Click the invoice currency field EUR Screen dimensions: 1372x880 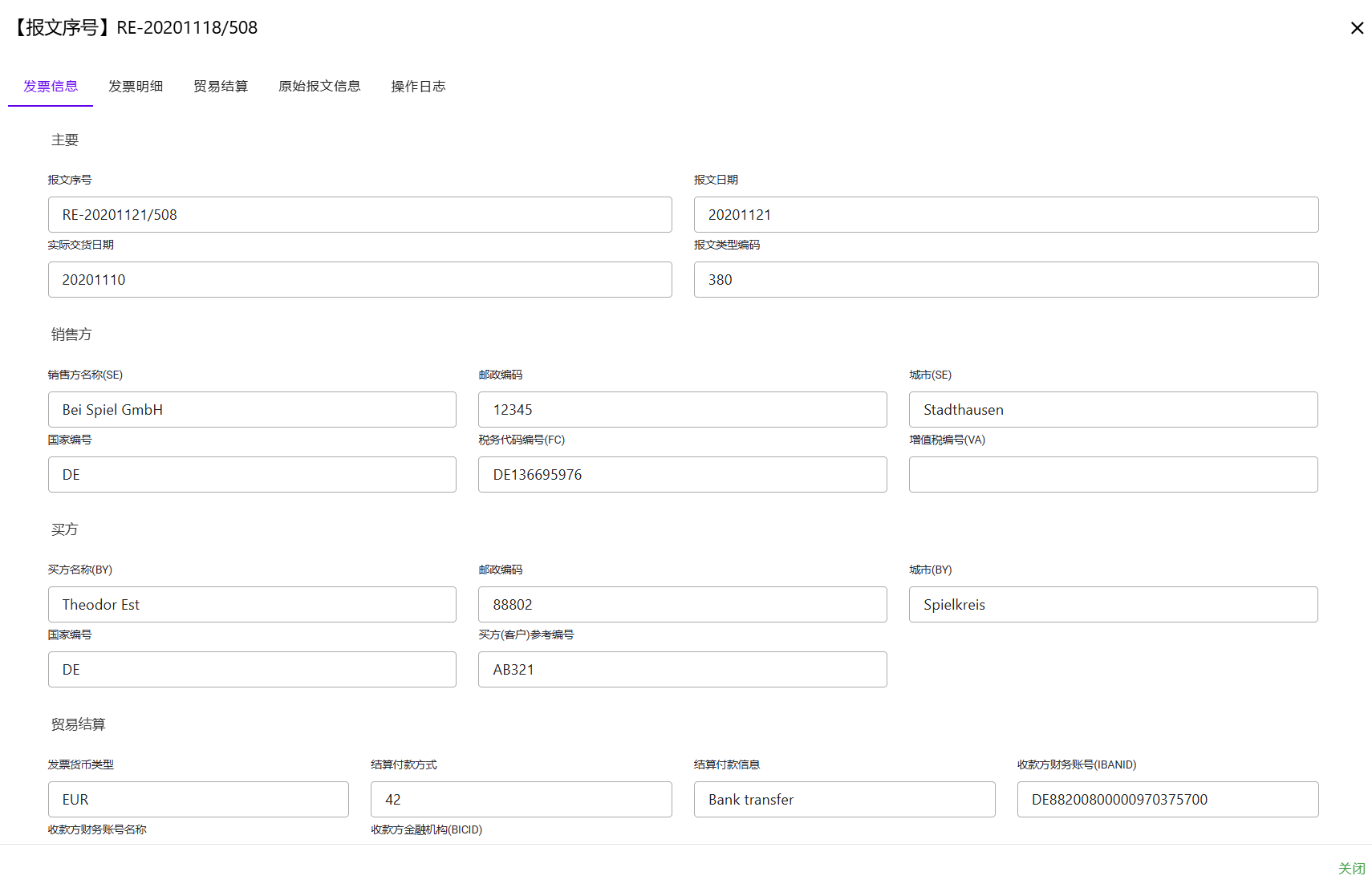[x=198, y=800]
